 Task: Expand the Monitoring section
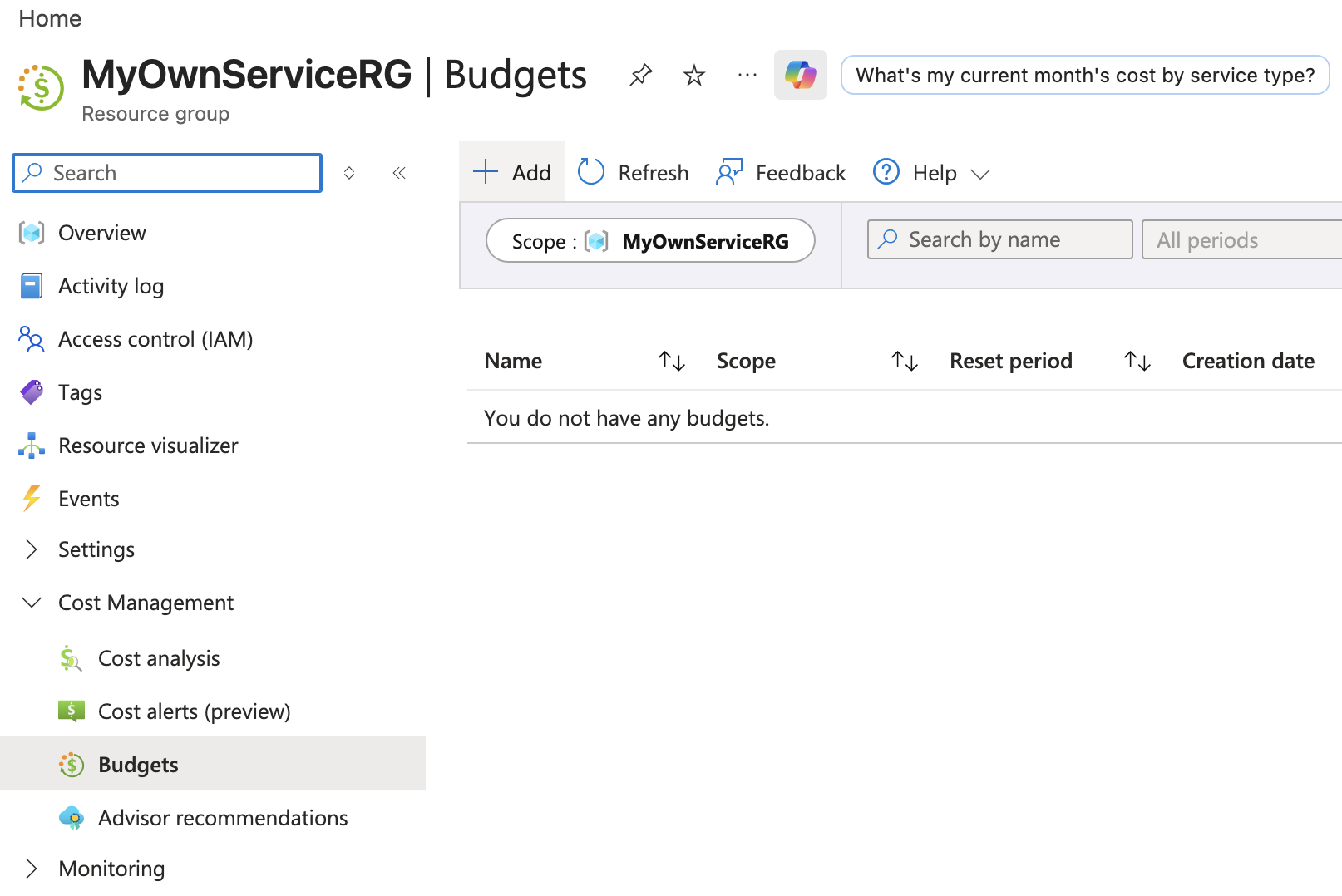[x=32, y=869]
